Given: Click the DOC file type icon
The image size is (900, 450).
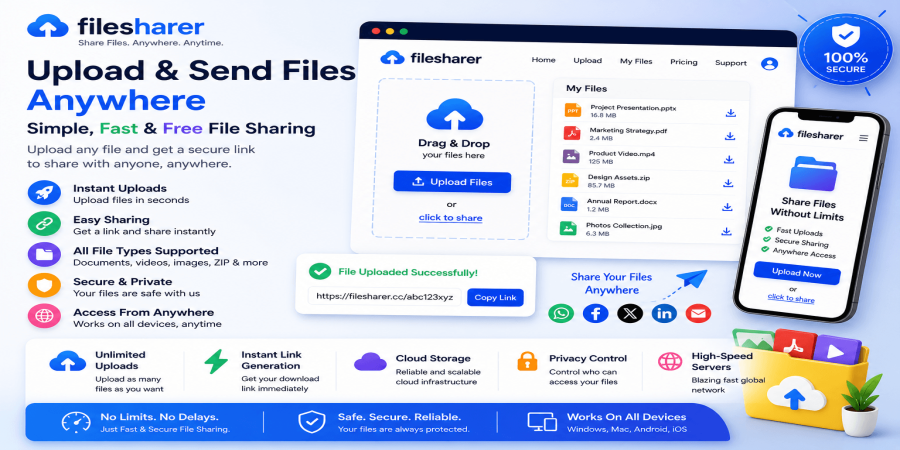Looking at the screenshot, I should pyautogui.click(x=569, y=204).
